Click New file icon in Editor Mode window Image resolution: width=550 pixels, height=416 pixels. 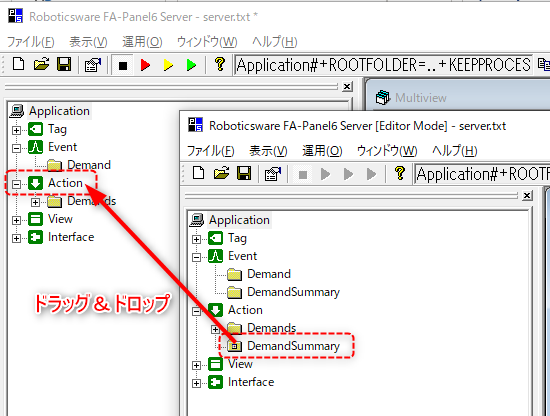[199, 173]
